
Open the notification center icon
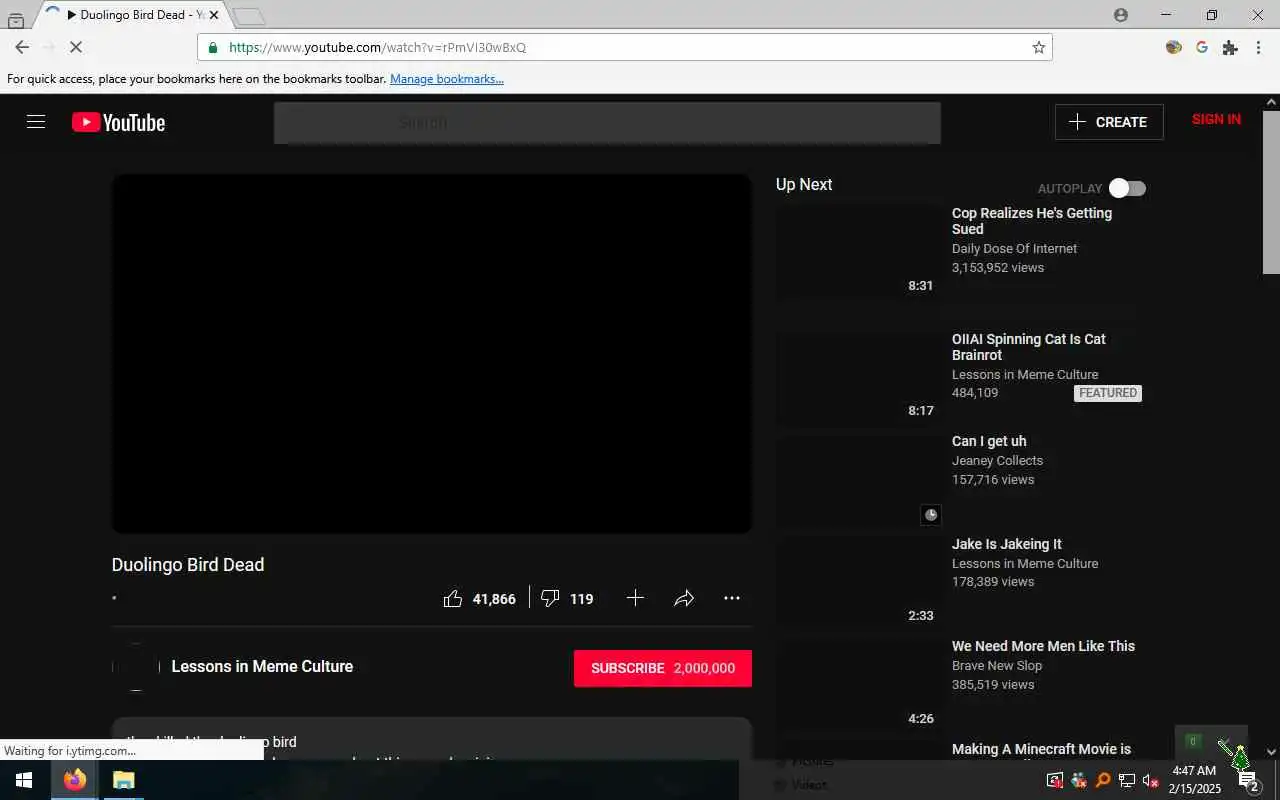click(x=1249, y=780)
